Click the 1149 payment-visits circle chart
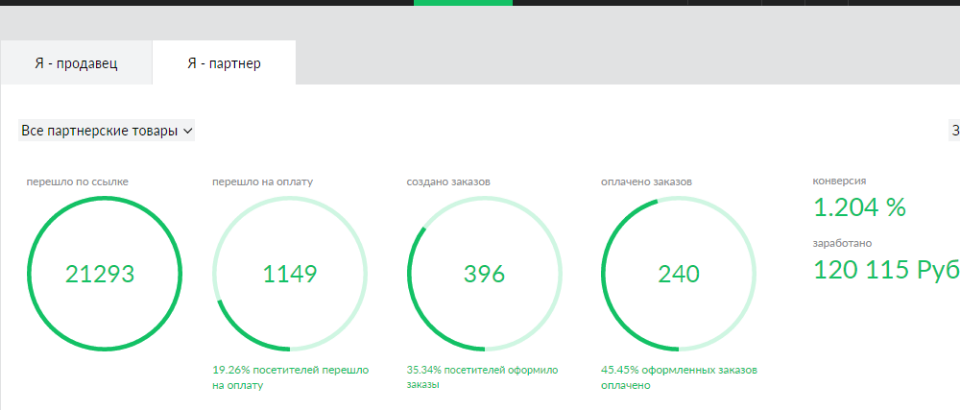Image resolution: width=960 pixels, height=410 pixels. tap(290, 273)
